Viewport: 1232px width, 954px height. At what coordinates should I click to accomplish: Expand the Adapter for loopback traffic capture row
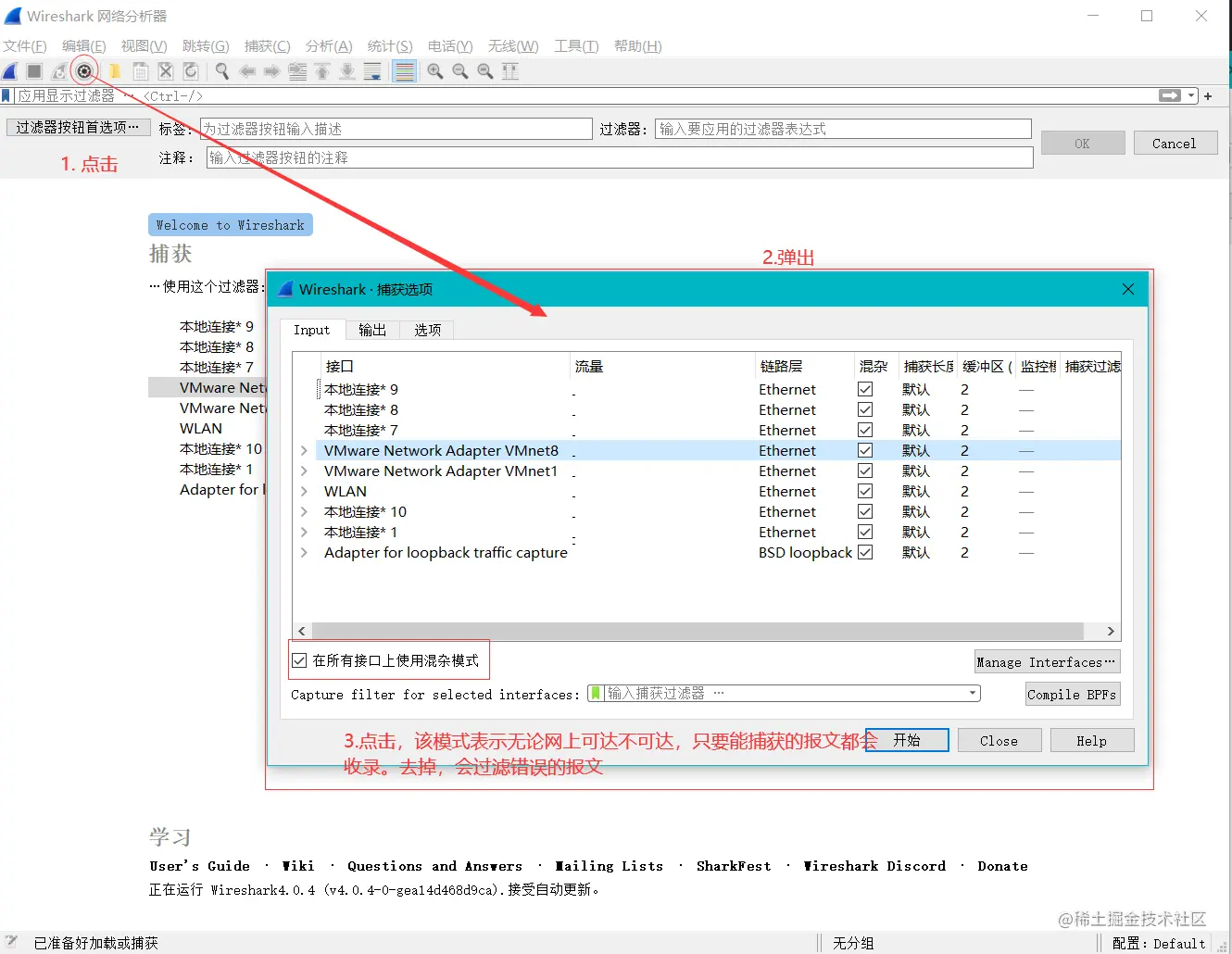pos(304,552)
